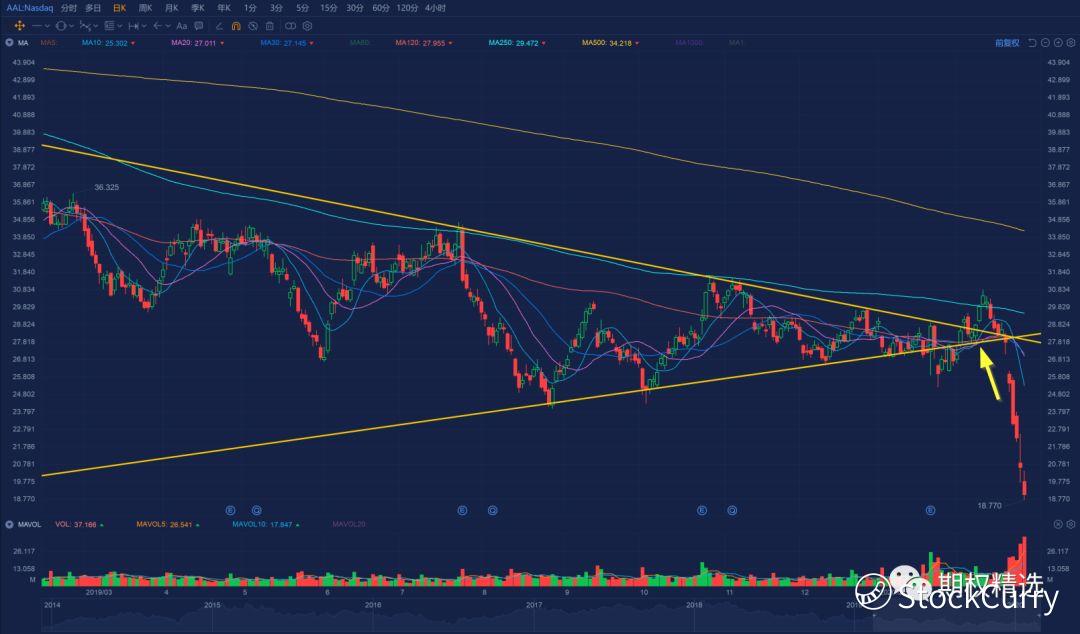The image size is (1080, 634).
Task: Select the circle shape drawing tool
Action: [x=61, y=25]
